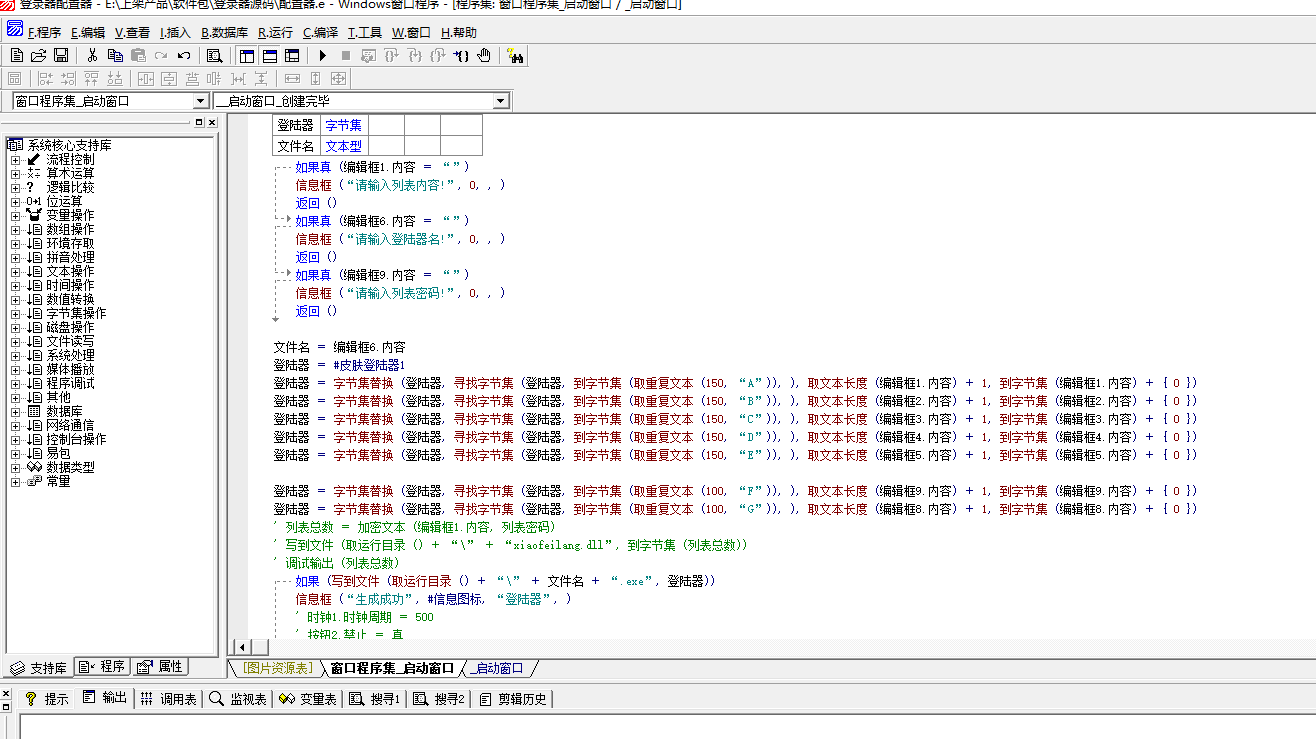Switch to the 属性 panel tab
1316x739 pixels.
[160, 667]
